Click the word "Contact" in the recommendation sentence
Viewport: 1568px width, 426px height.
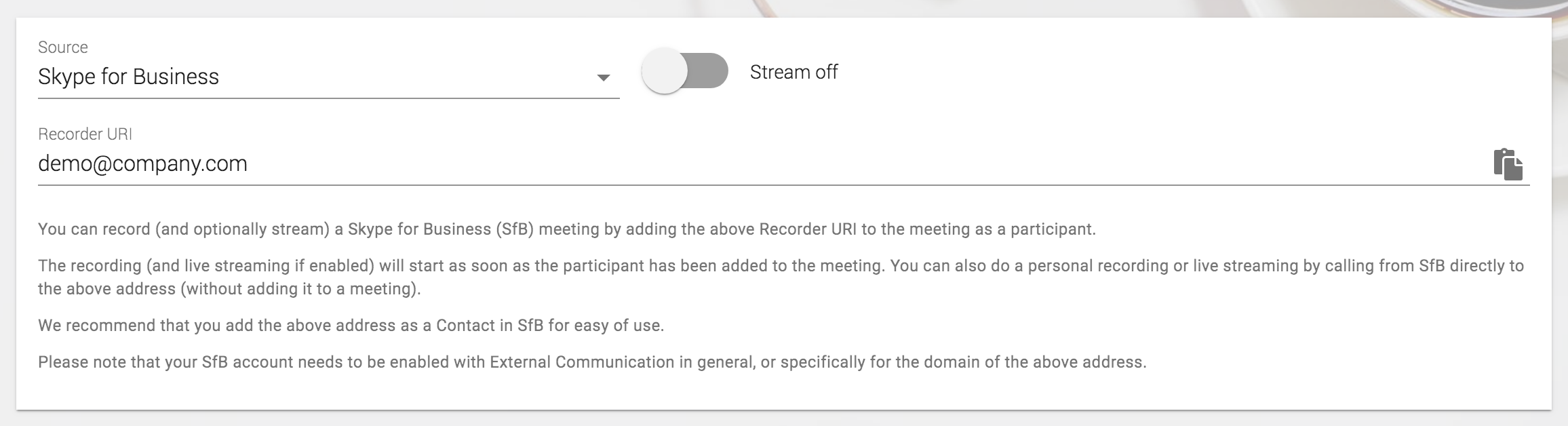point(465,326)
